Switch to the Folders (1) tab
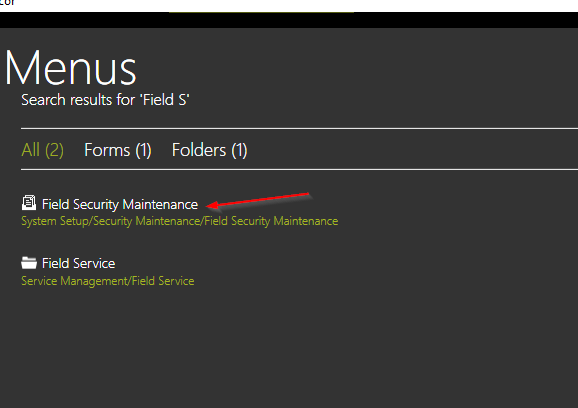The height and width of the screenshot is (408, 578). [209, 150]
